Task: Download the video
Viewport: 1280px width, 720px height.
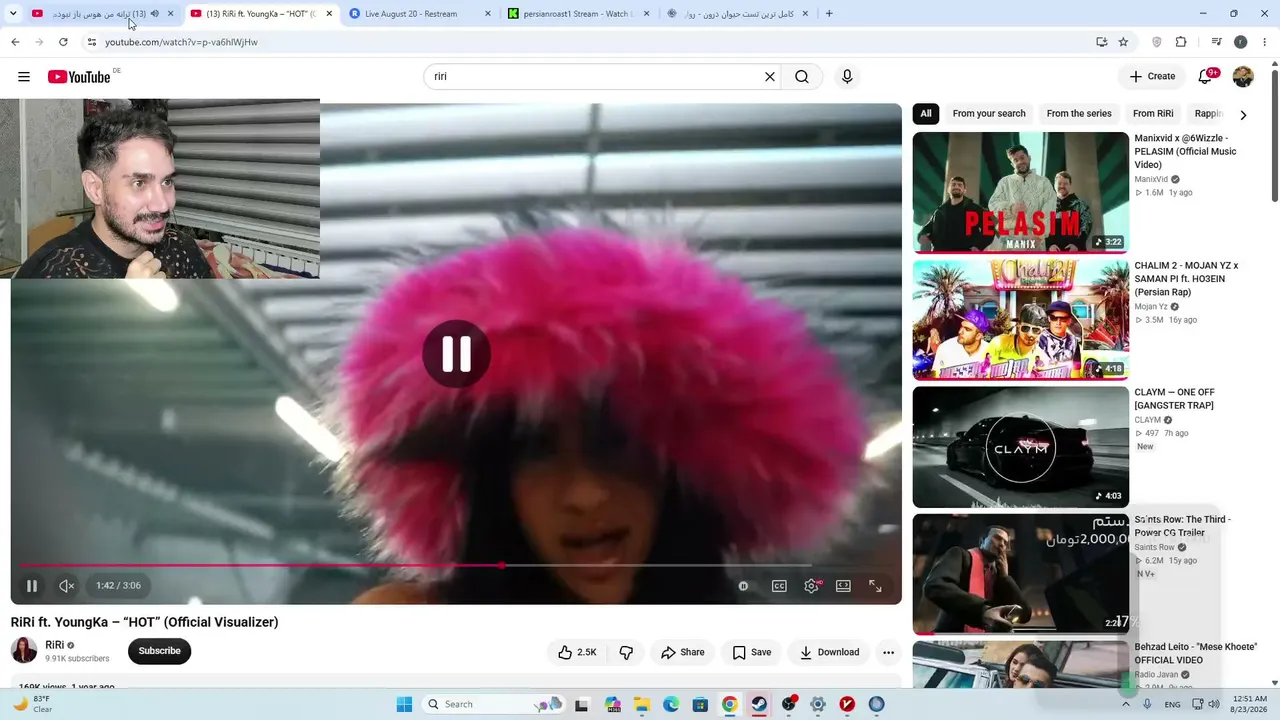Action: [829, 652]
